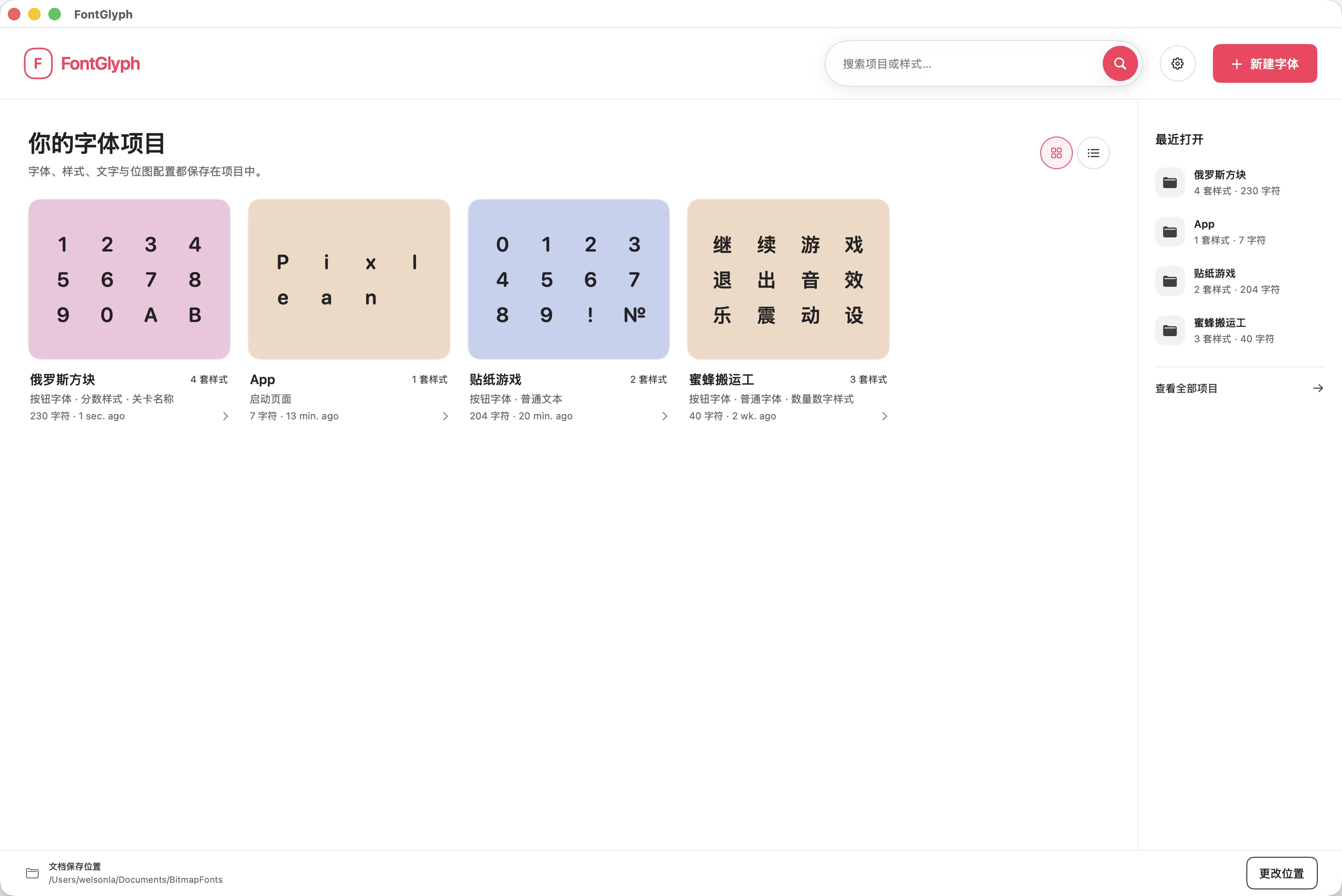Open the 蜜蜂搬运工 Chinese glyph thumbnail
Viewport: 1342px width, 896px height.
click(x=788, y=279)
